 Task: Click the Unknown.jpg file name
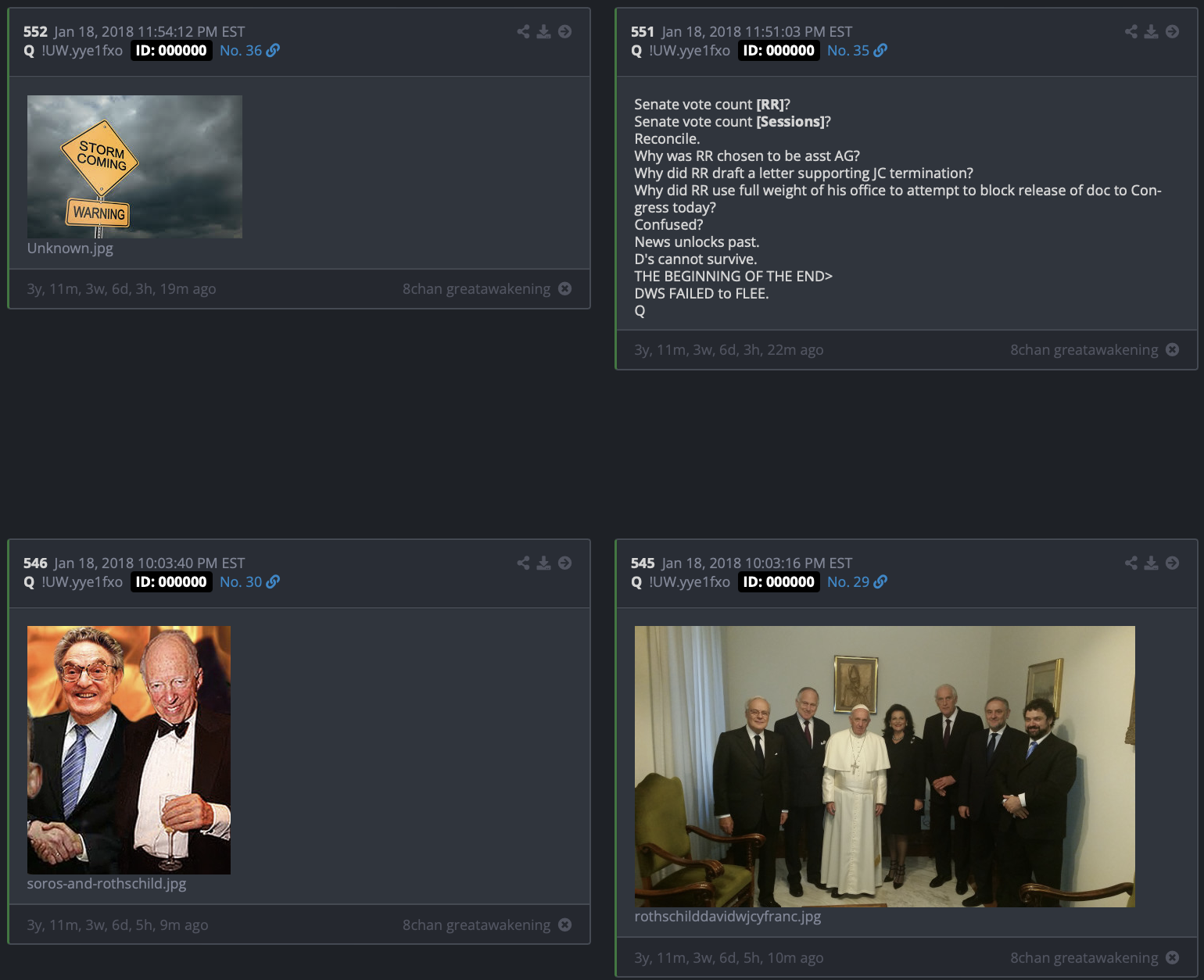(70, 248)
